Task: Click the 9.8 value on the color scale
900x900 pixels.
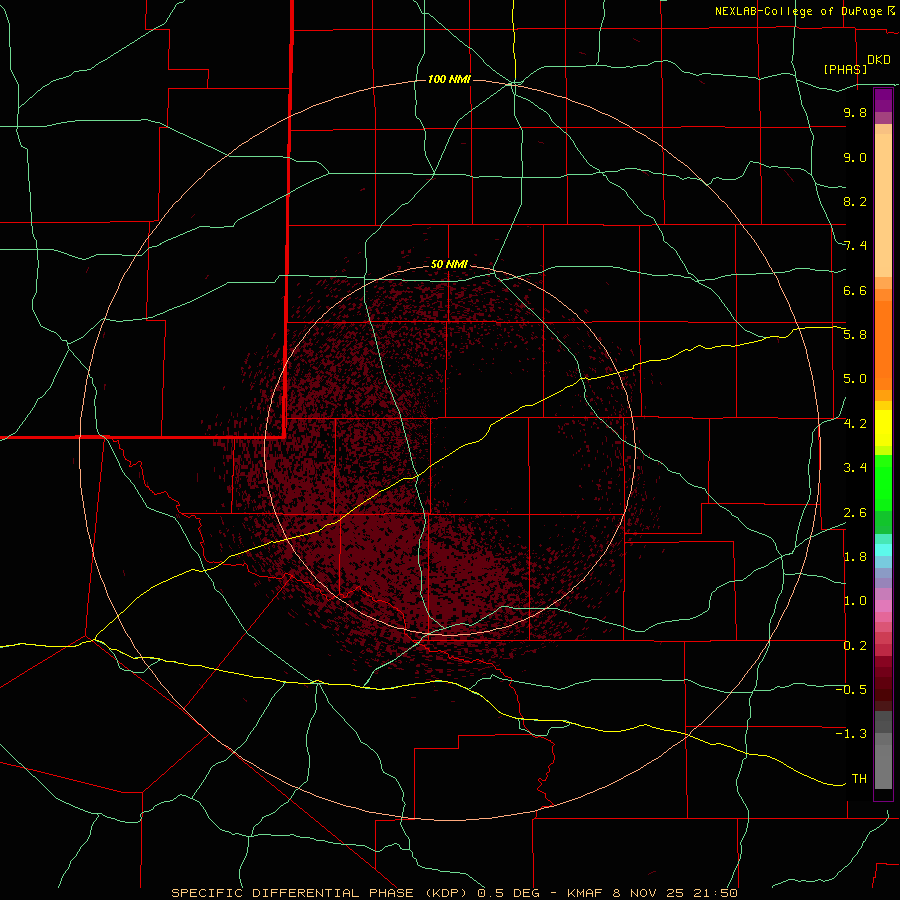Action: coord(855,113)
